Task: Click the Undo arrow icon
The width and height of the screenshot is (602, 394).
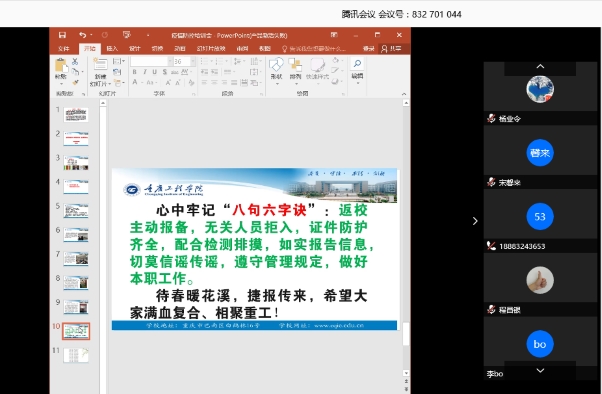Action: click(x=83, y=35)
